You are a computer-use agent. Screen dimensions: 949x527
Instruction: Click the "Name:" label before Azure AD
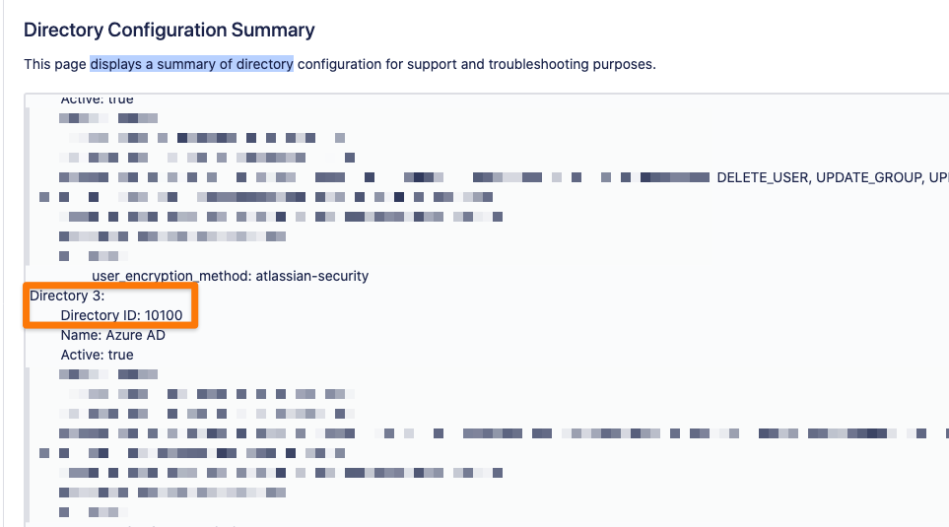point(80,335)
